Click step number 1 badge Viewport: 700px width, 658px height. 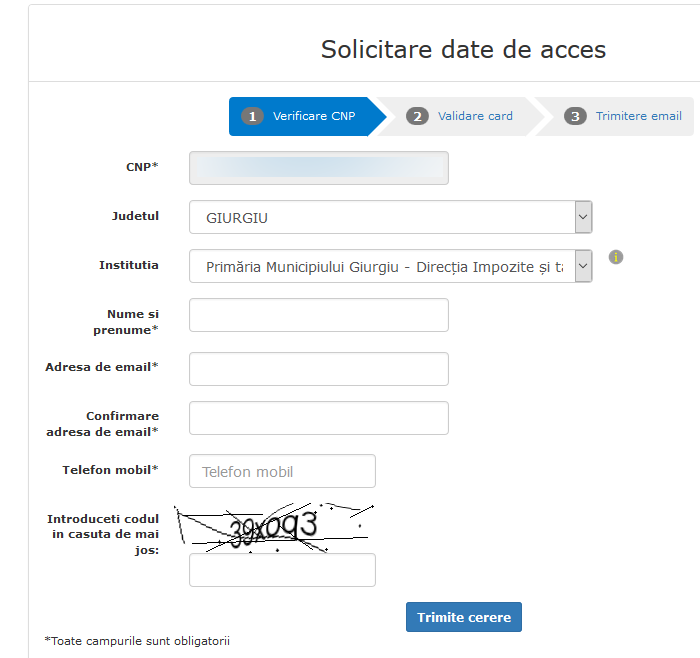click(252, 116)
